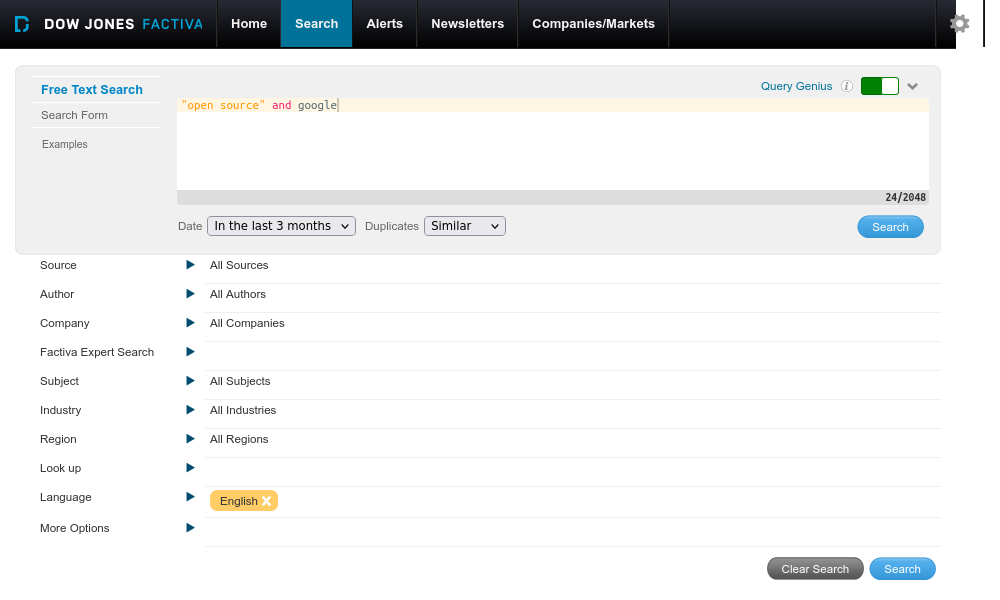This screenshot has height=600, width=1000.
Task: Click the Search button beside Clear Search
Action: [x=902, y=569]
